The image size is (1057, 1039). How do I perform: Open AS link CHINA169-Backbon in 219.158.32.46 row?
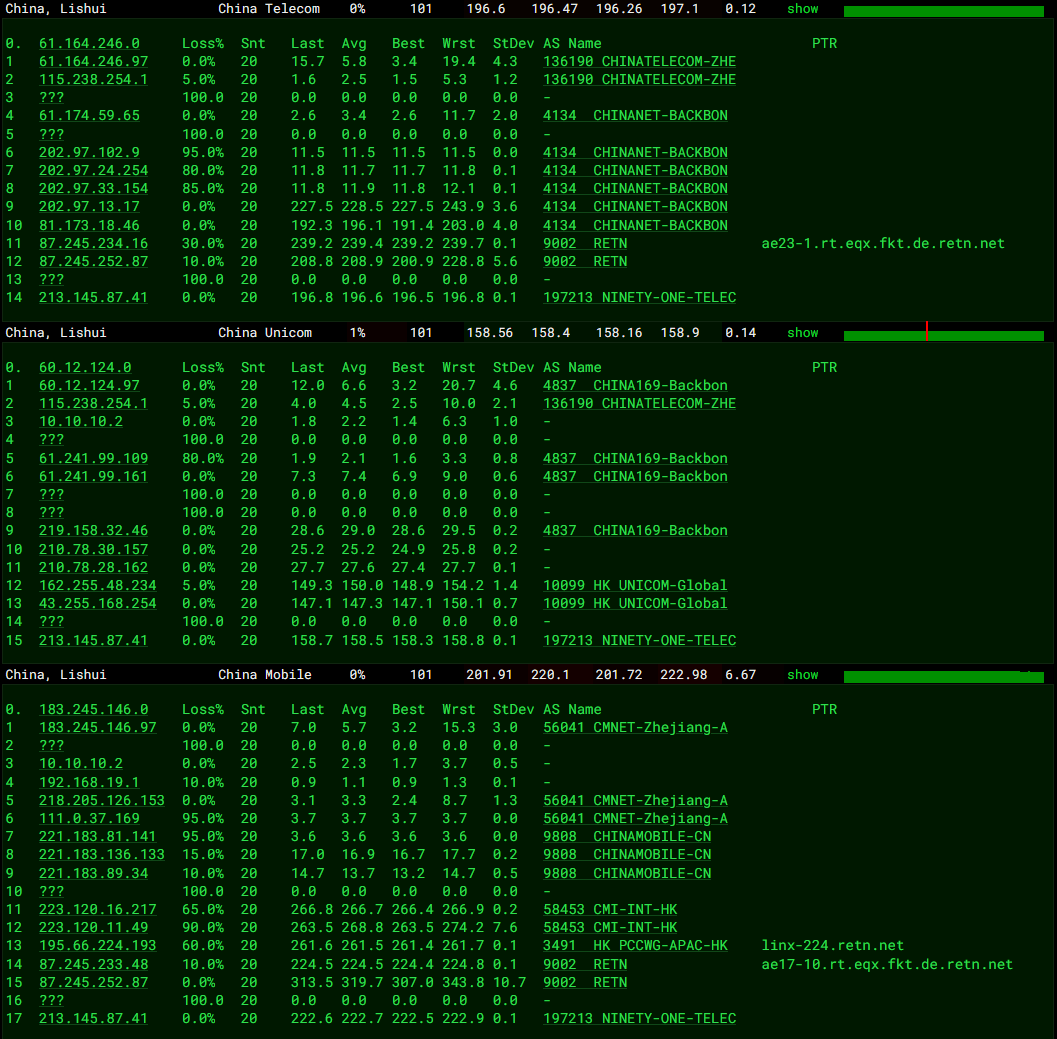(635, 531)
